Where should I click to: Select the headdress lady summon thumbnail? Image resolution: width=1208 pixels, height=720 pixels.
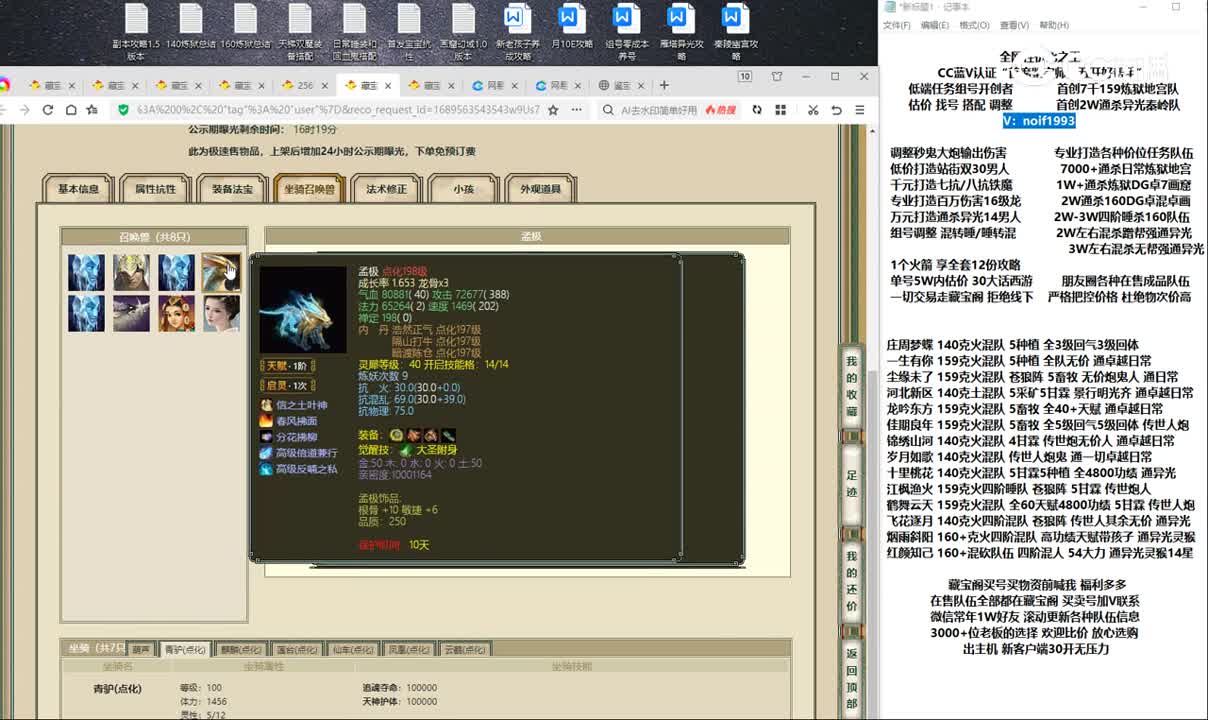(x=176, y=313)
